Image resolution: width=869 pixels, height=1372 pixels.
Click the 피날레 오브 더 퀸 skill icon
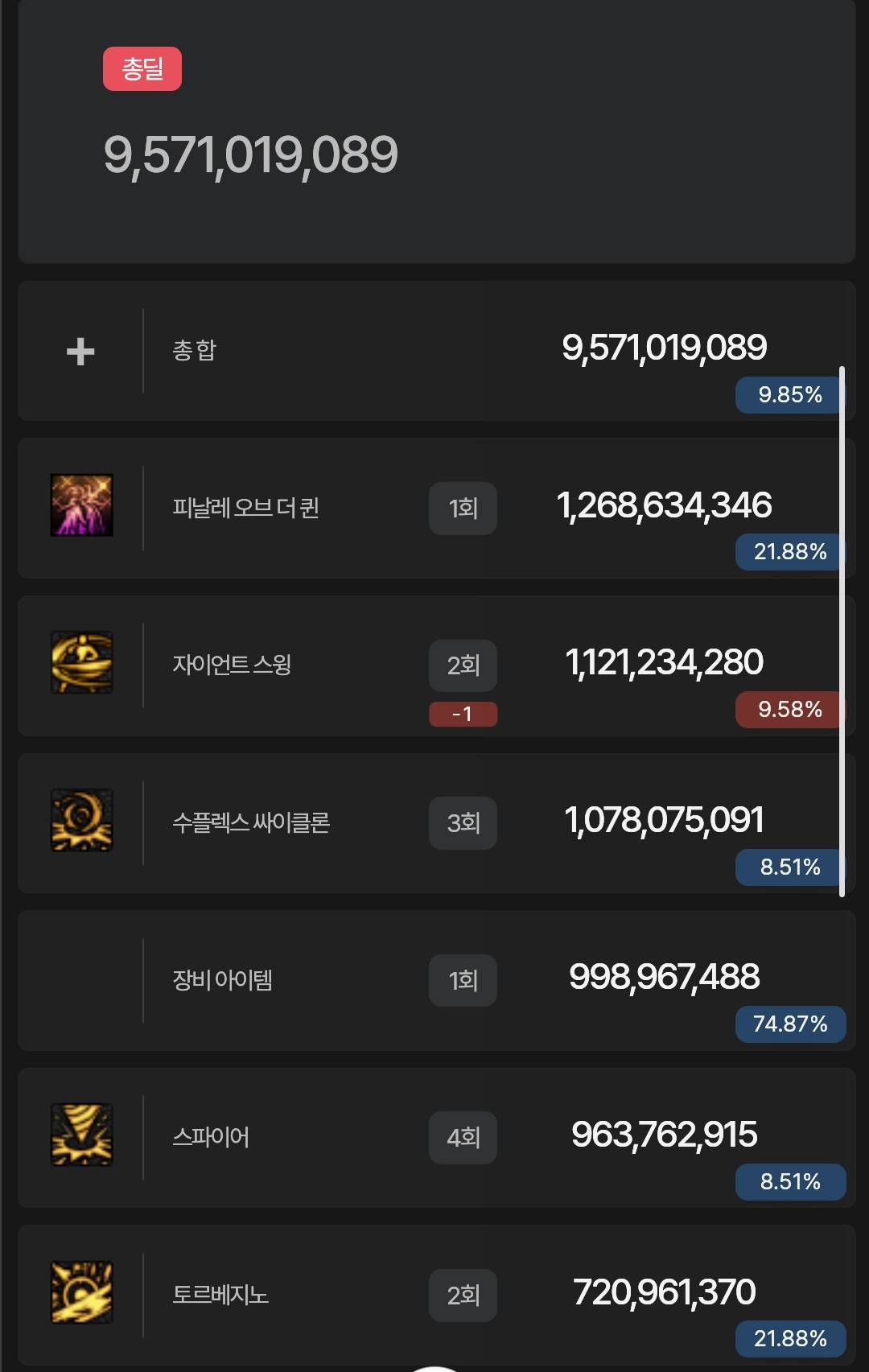pyautogui.click(x=81, y=505)
